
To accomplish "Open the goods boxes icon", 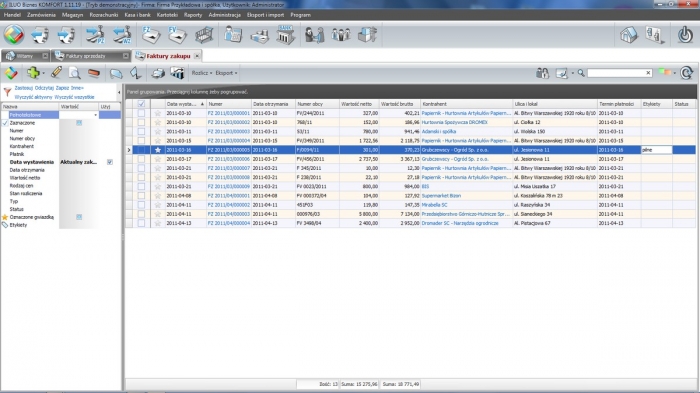I will (367, 35).
